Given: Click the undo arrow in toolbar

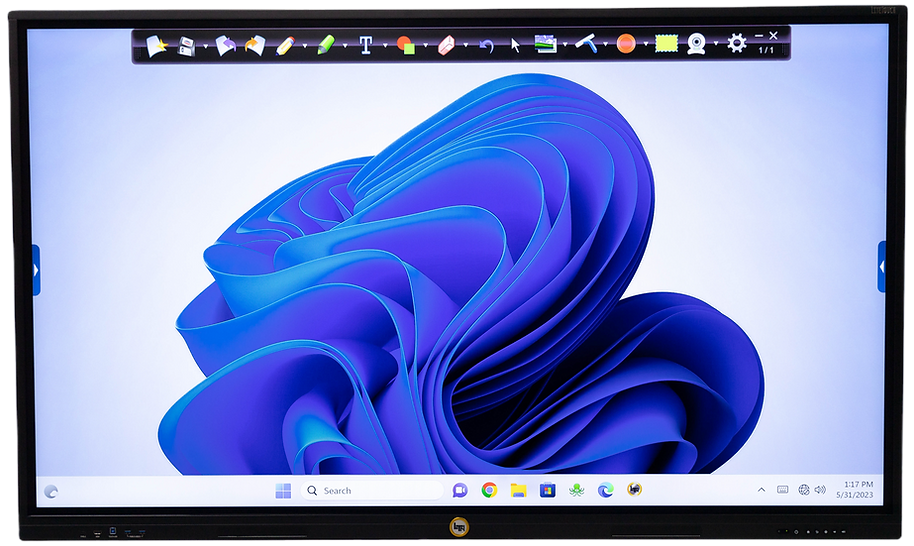Looking at the screenshot, I should pyautogui.click(x=487, y=45).
